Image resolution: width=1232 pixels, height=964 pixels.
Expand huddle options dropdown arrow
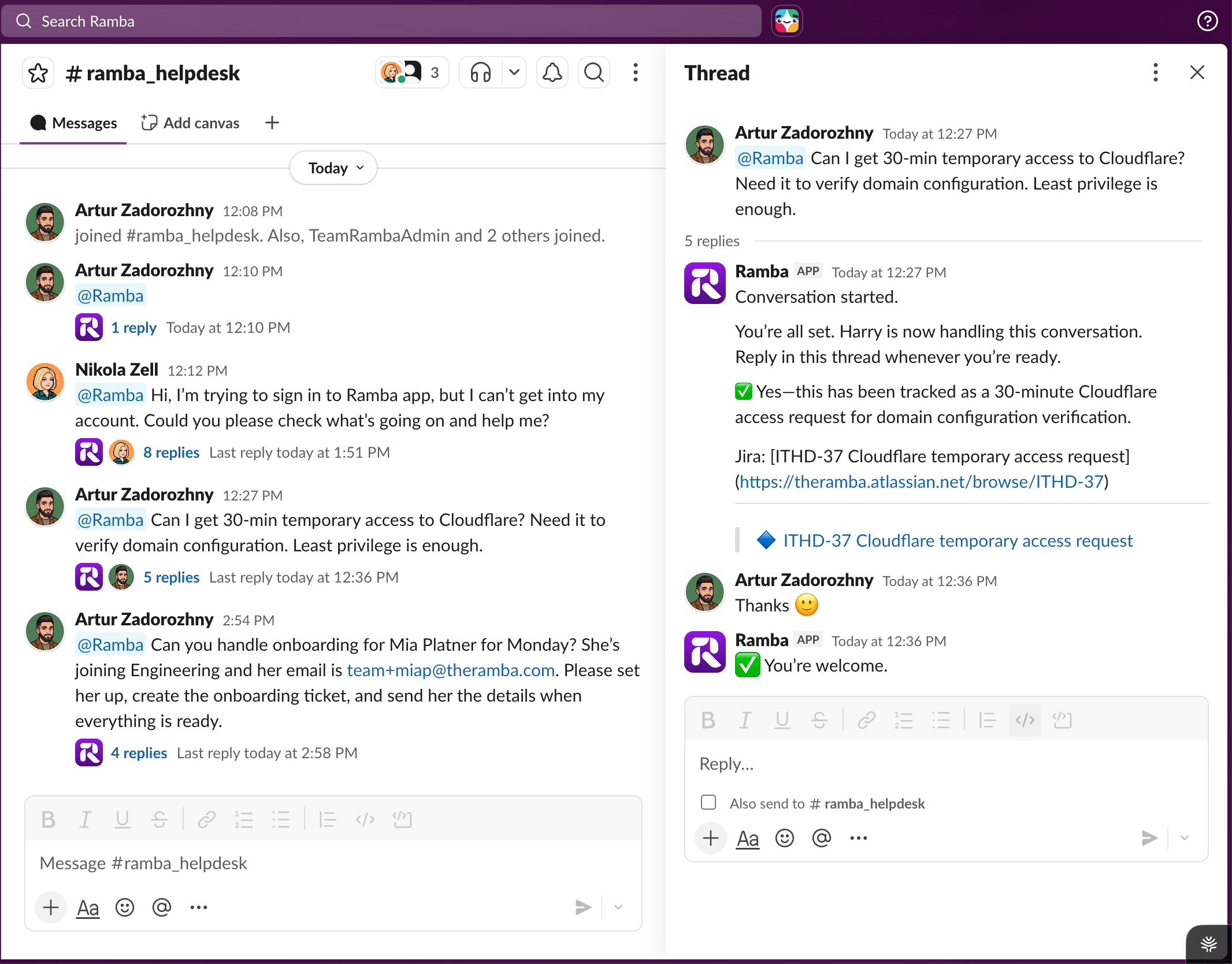click(514, 73)
